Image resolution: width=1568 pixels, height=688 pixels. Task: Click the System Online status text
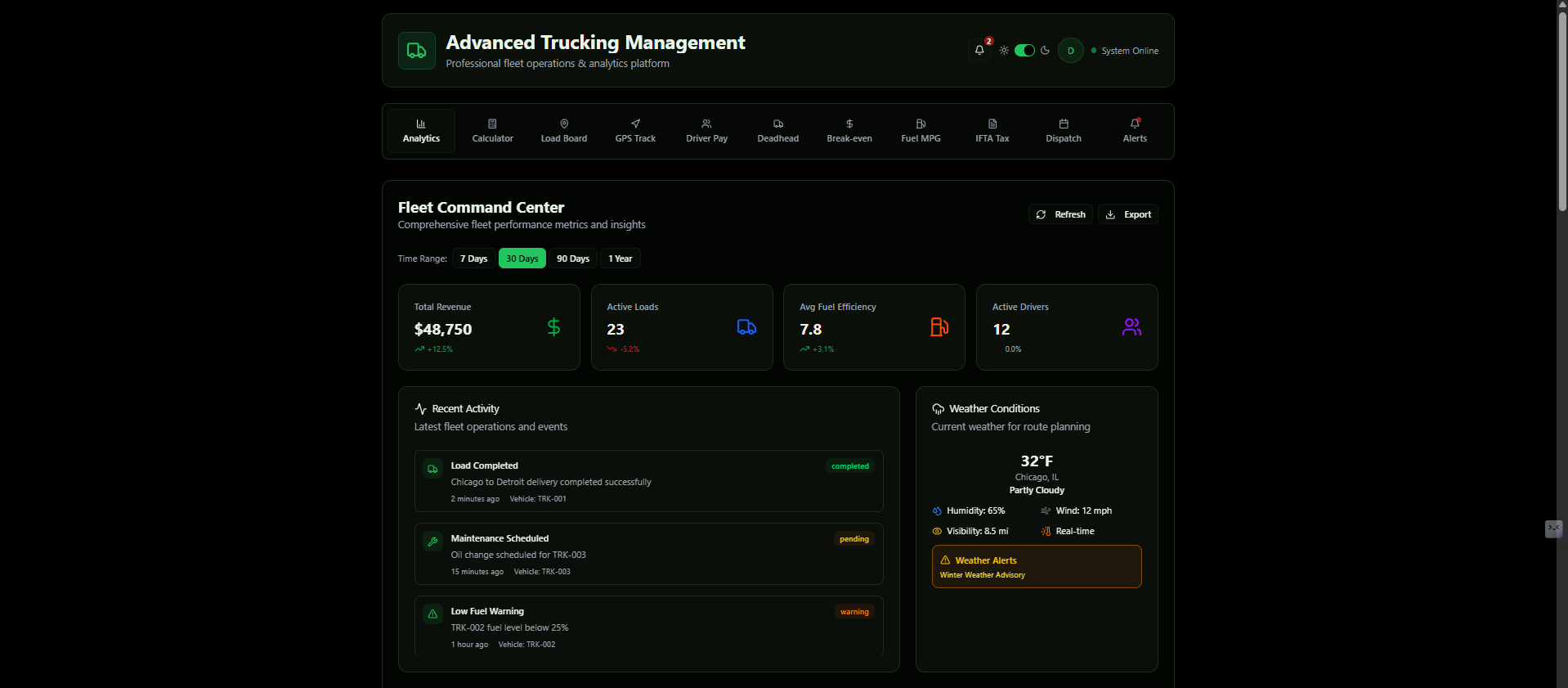tap(1130, 51)
